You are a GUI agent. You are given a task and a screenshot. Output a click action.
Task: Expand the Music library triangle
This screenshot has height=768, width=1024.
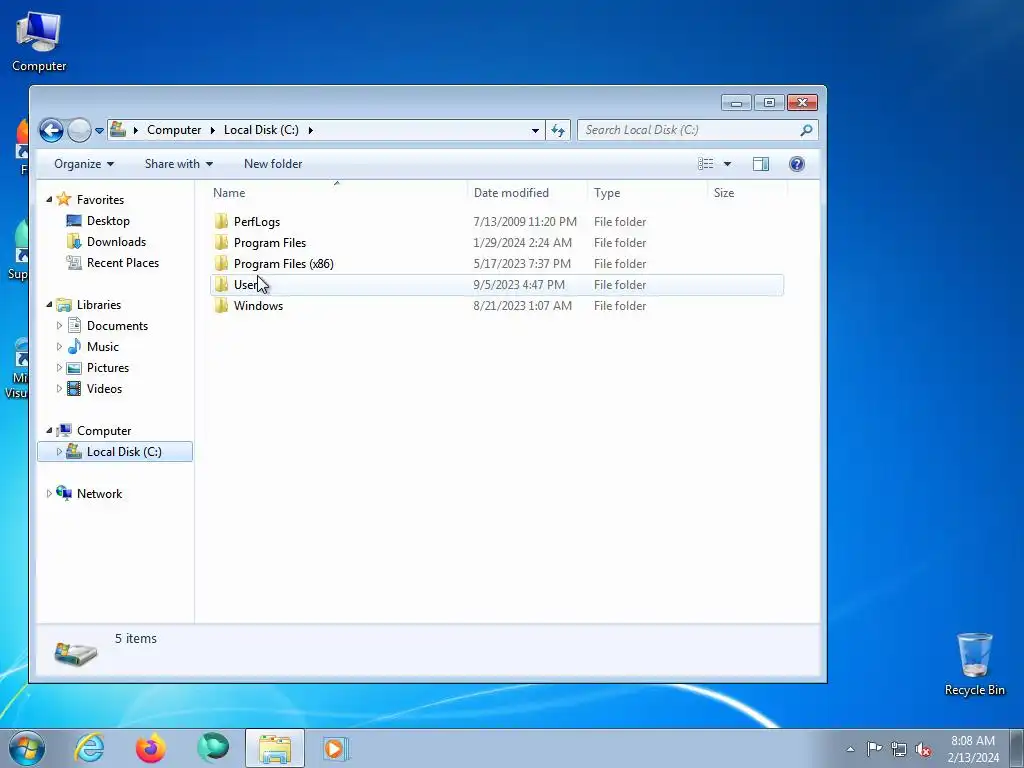coord(59,346)
